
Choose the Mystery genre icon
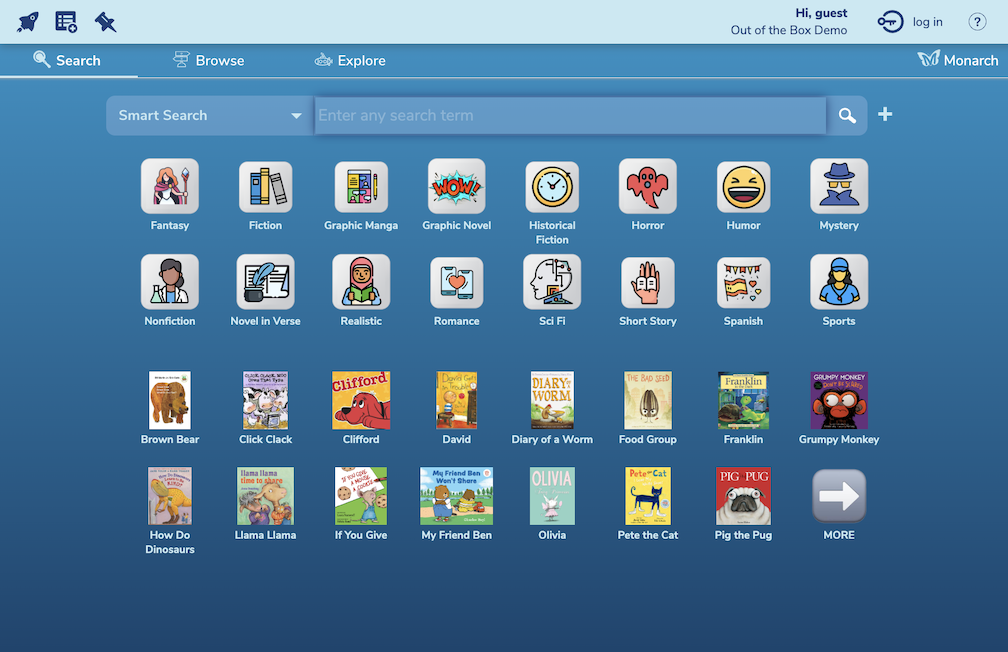pyautogui.click(x=838, y=186)
